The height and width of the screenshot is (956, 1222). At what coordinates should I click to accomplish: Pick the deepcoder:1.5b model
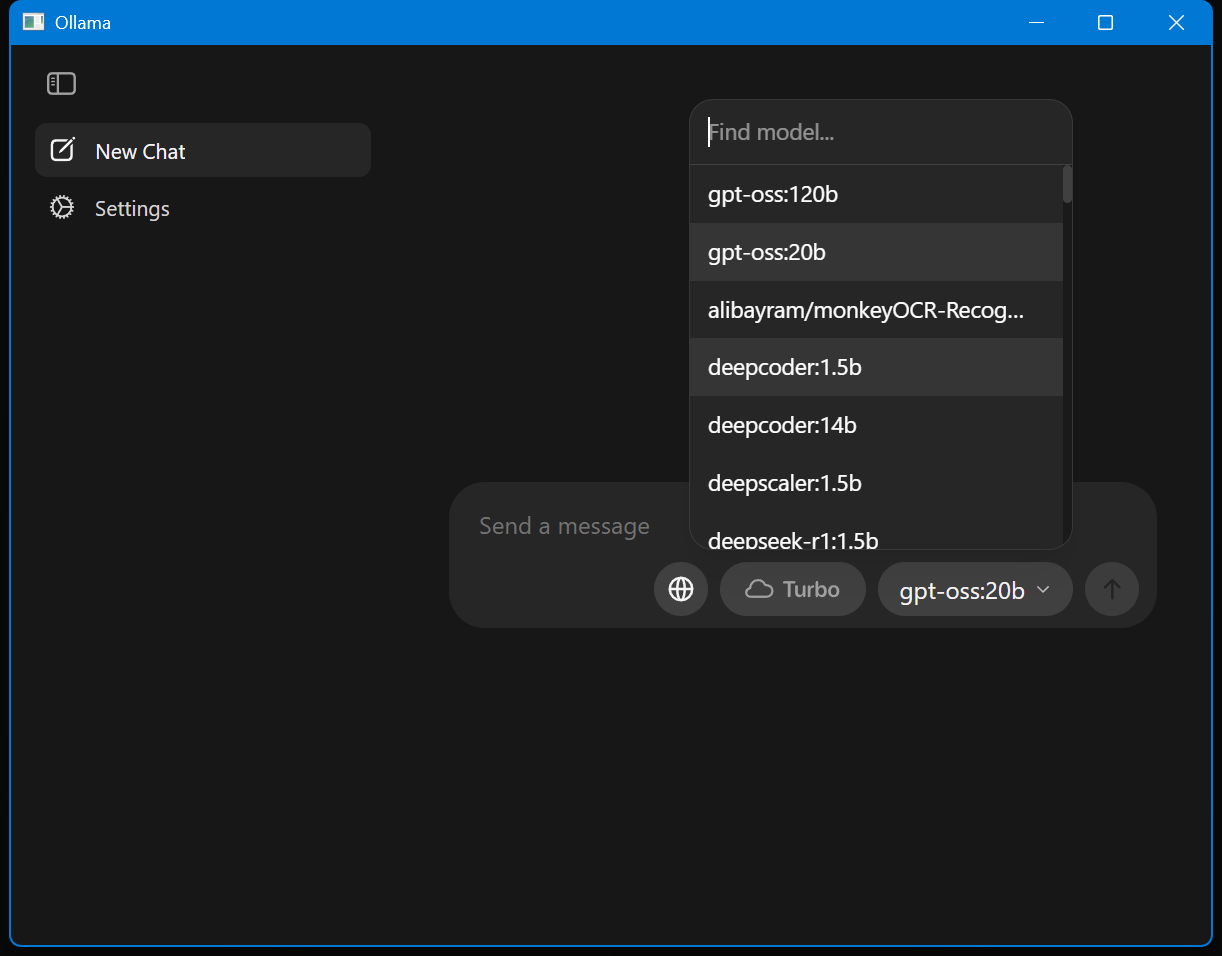click(876, 367)
